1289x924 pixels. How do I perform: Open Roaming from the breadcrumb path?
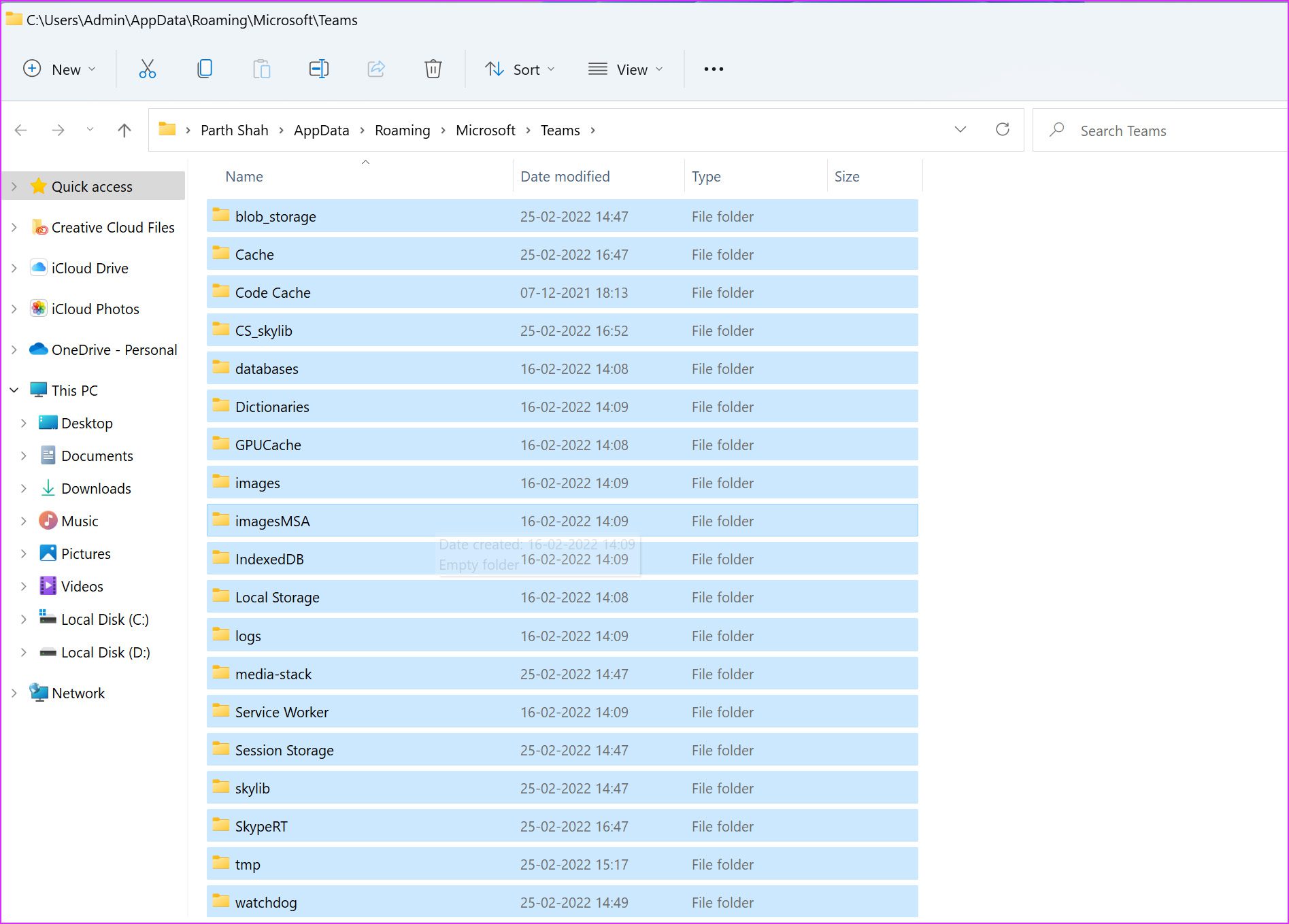[402, 130]
